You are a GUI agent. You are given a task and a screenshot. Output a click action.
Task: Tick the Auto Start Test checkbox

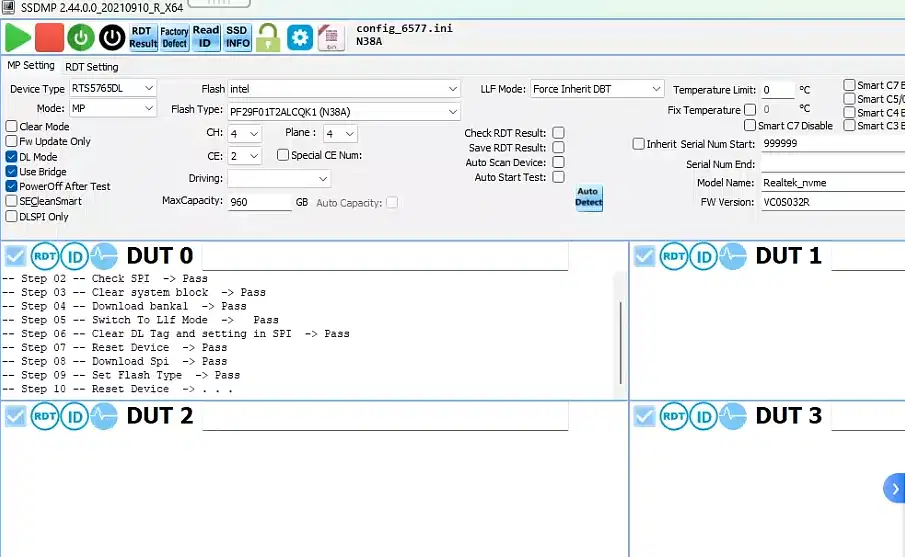(558, 177)
